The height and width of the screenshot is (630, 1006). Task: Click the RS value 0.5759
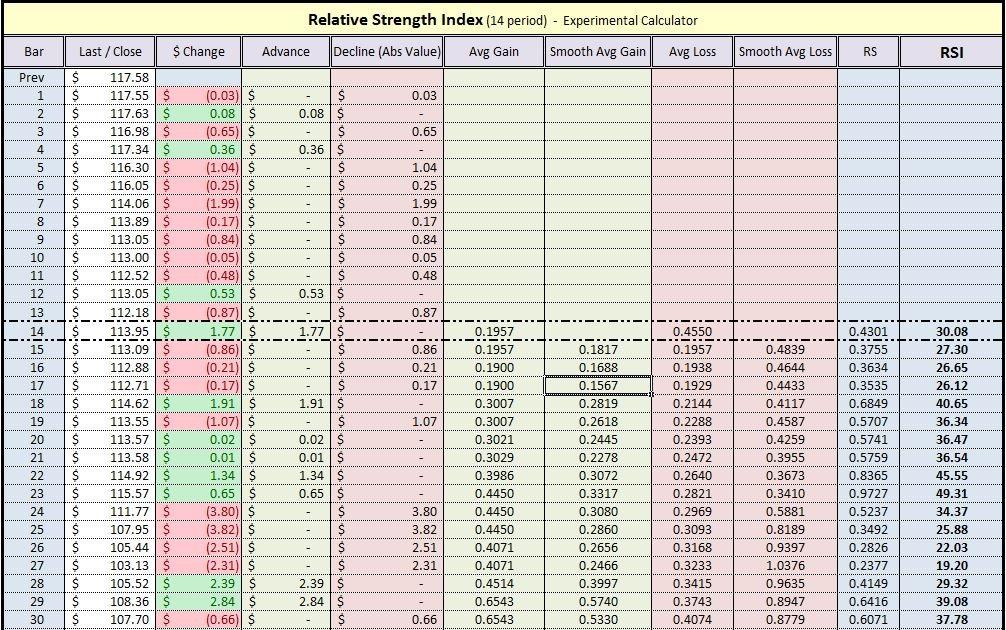point(869,457)
